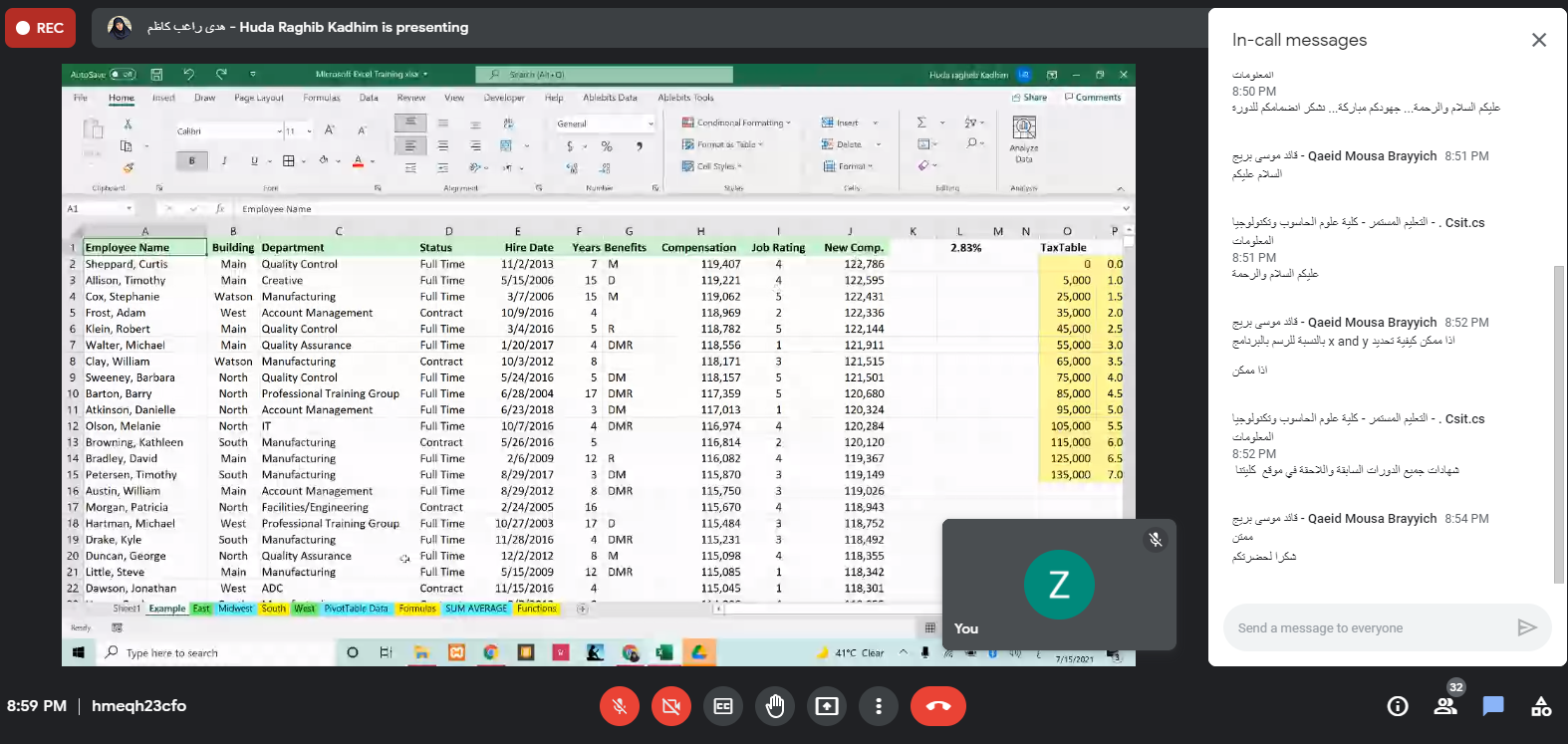
Task: Unmute the microphone in the call controls
Action: point(619,706)
